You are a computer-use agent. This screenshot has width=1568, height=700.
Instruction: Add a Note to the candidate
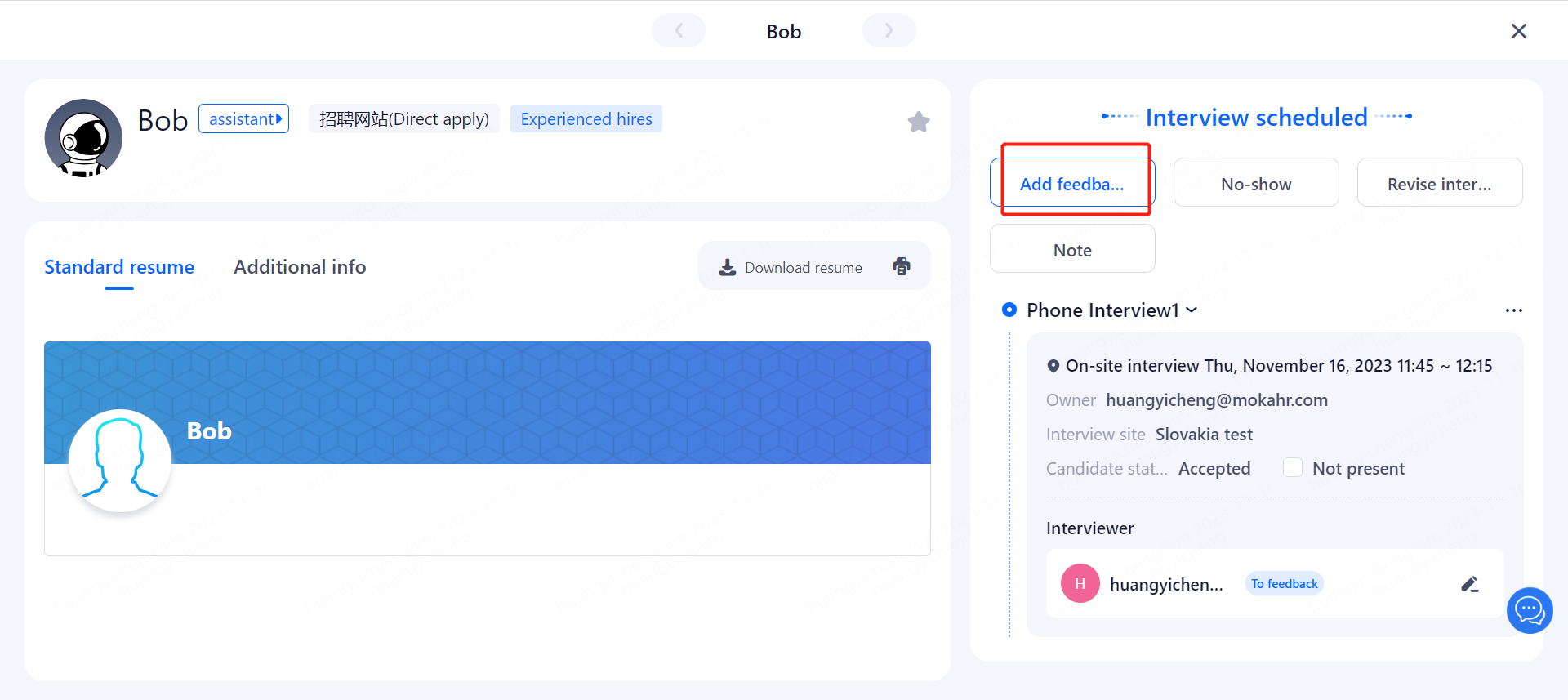[x=1071, y=250]
